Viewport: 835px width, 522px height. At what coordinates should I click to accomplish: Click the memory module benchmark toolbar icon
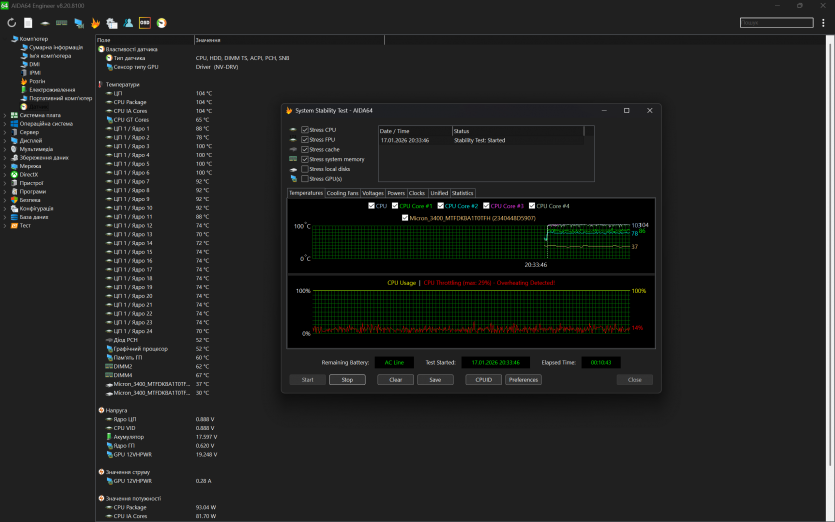(x=61, y=22)
